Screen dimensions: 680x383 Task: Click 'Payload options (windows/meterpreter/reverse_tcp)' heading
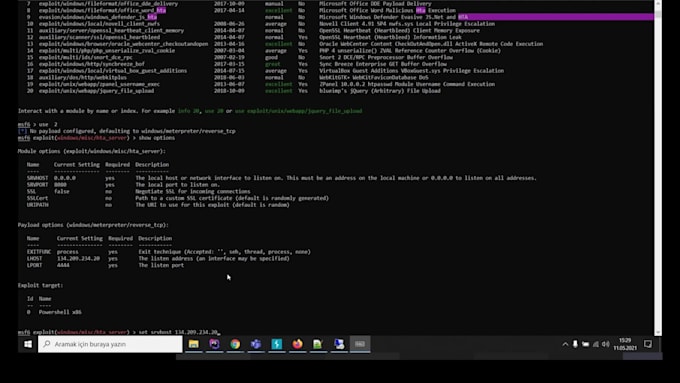[93, 225]
